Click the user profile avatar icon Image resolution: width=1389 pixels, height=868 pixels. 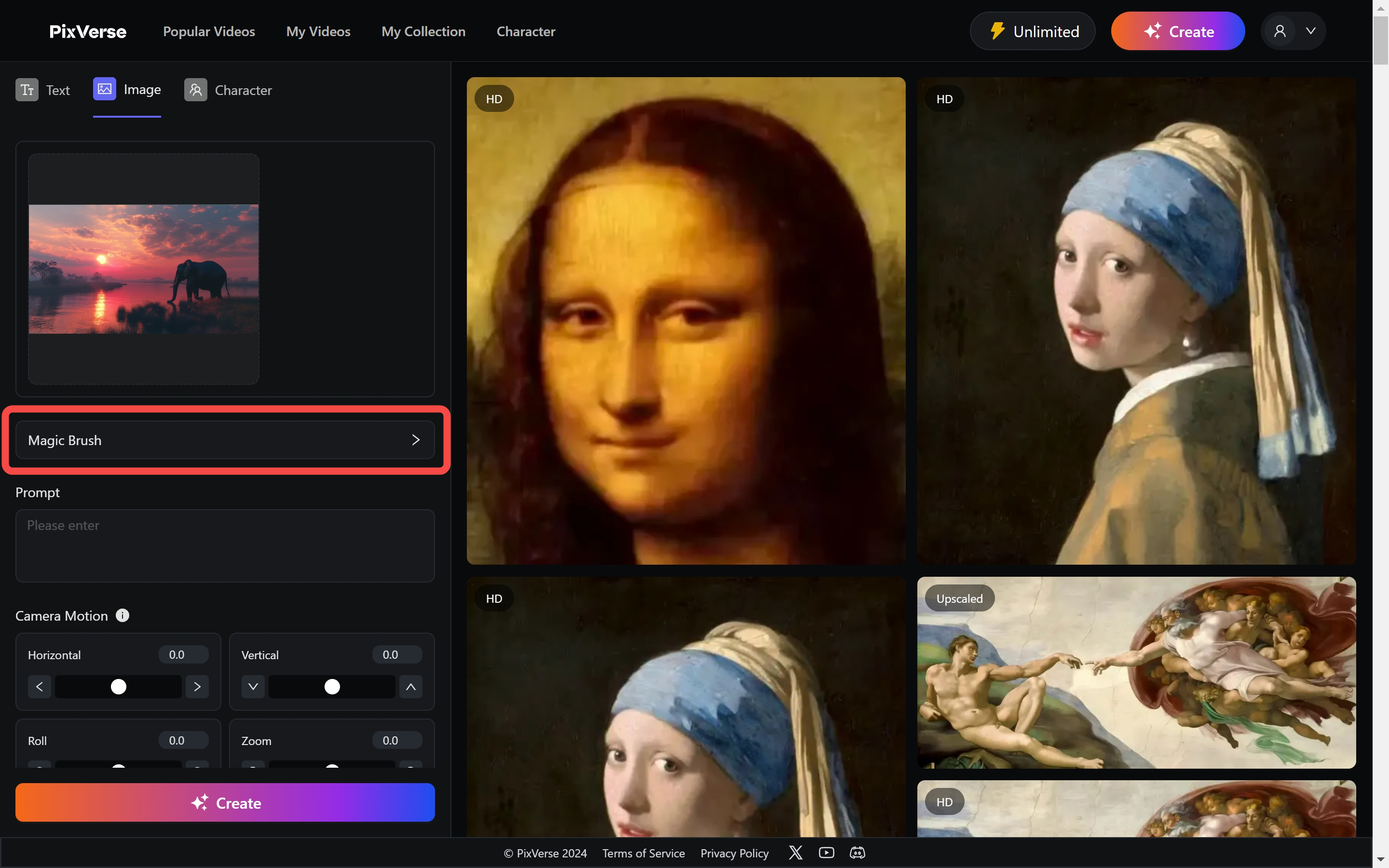click(x=1280, y=31)
